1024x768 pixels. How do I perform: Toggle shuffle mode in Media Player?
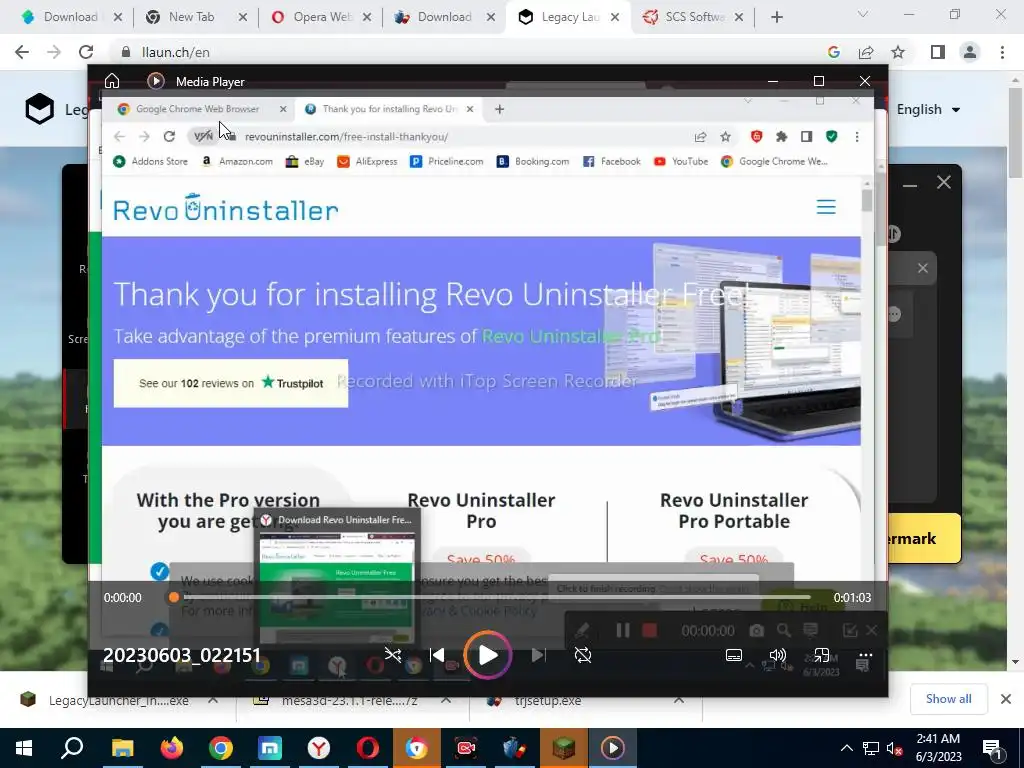coord(392,655)
